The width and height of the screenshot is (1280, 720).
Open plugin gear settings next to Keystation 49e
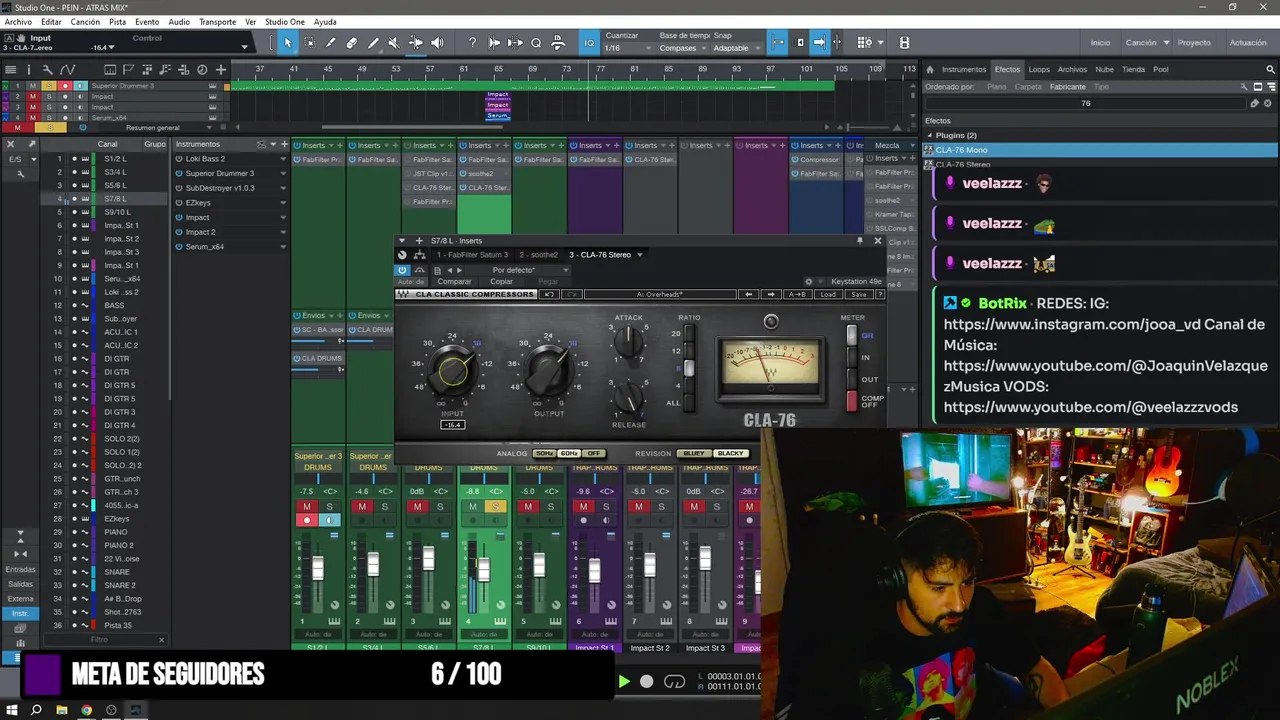[809, 282]
